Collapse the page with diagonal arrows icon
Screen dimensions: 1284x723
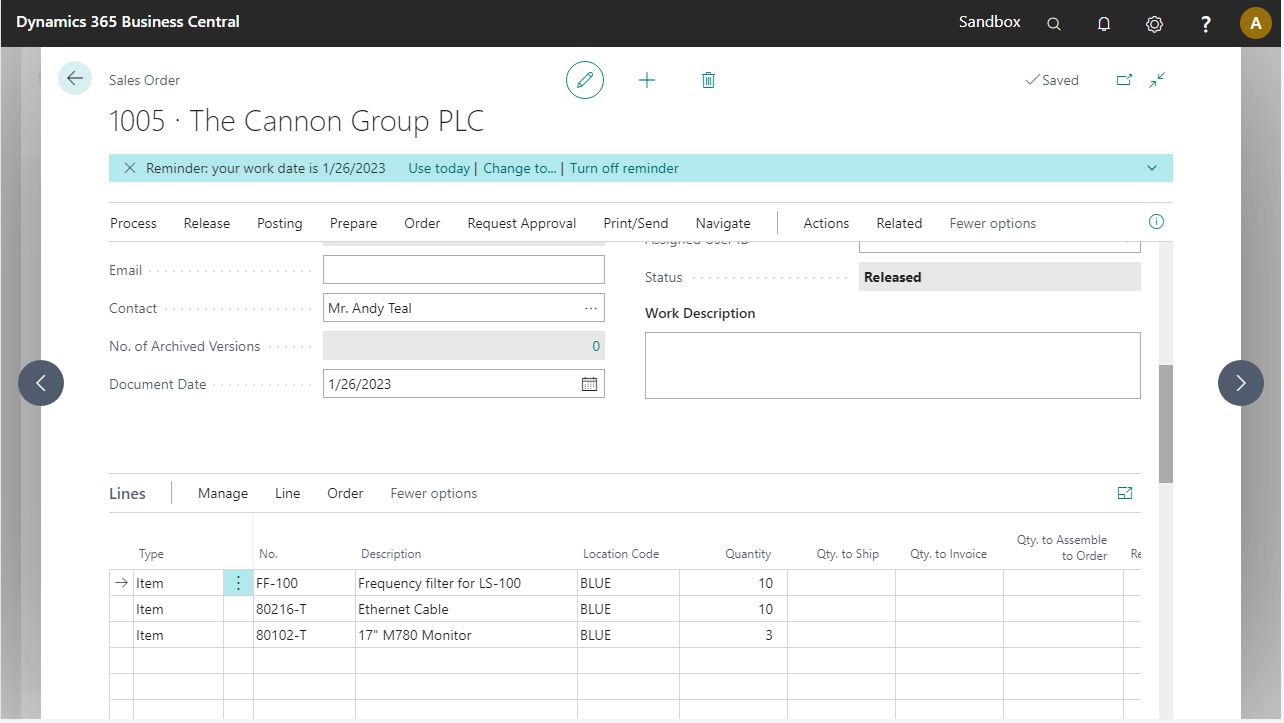(x=1157, y=80)
